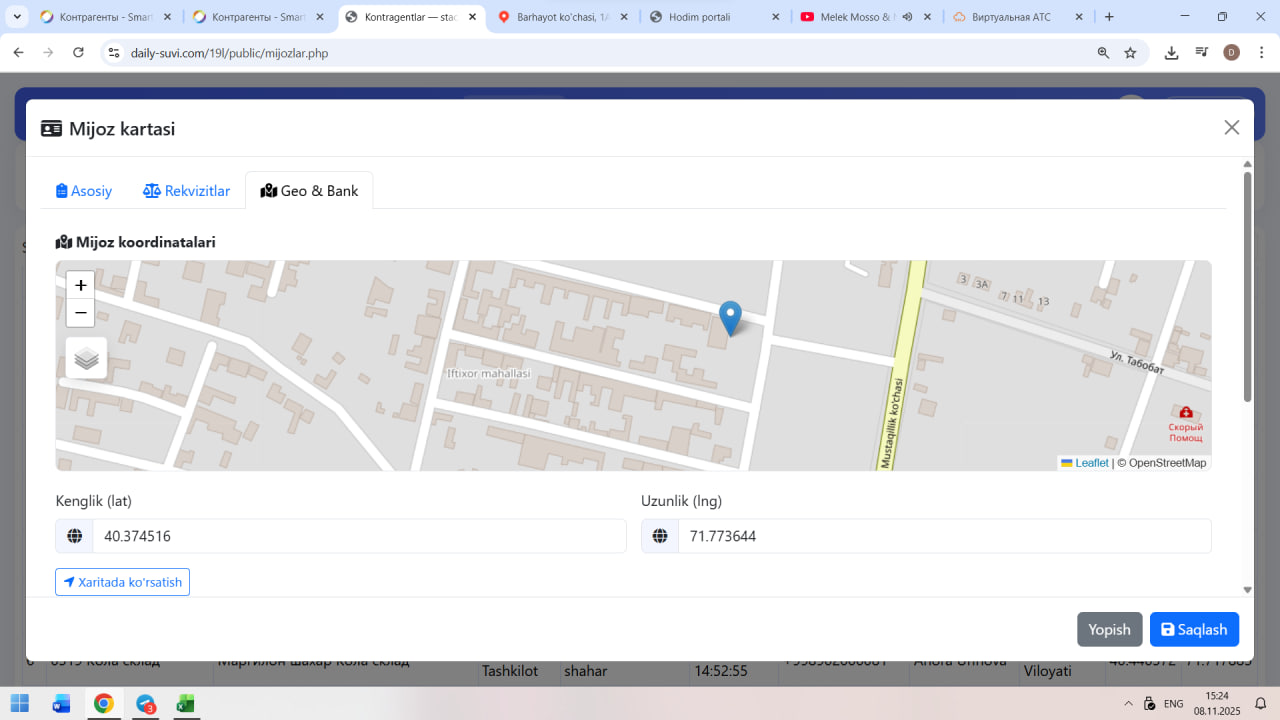This screenshot has width=1280, height=720.
Task: Open the media controls icon in Chrome toolbar
Action: point(1201,53)
